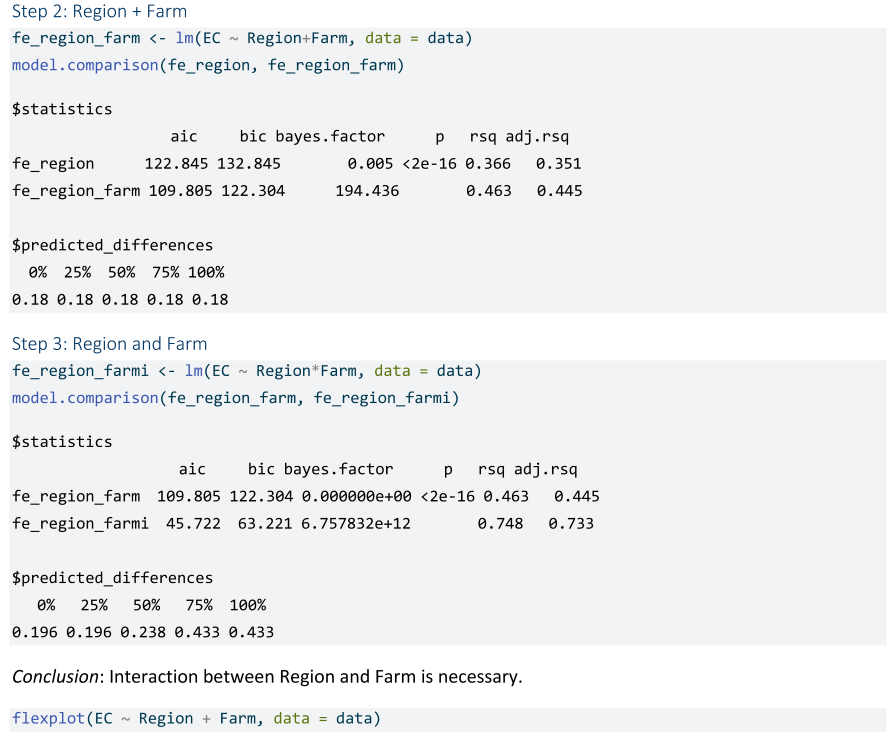Click model.comparison in the Step 2 code

(85, 66)
